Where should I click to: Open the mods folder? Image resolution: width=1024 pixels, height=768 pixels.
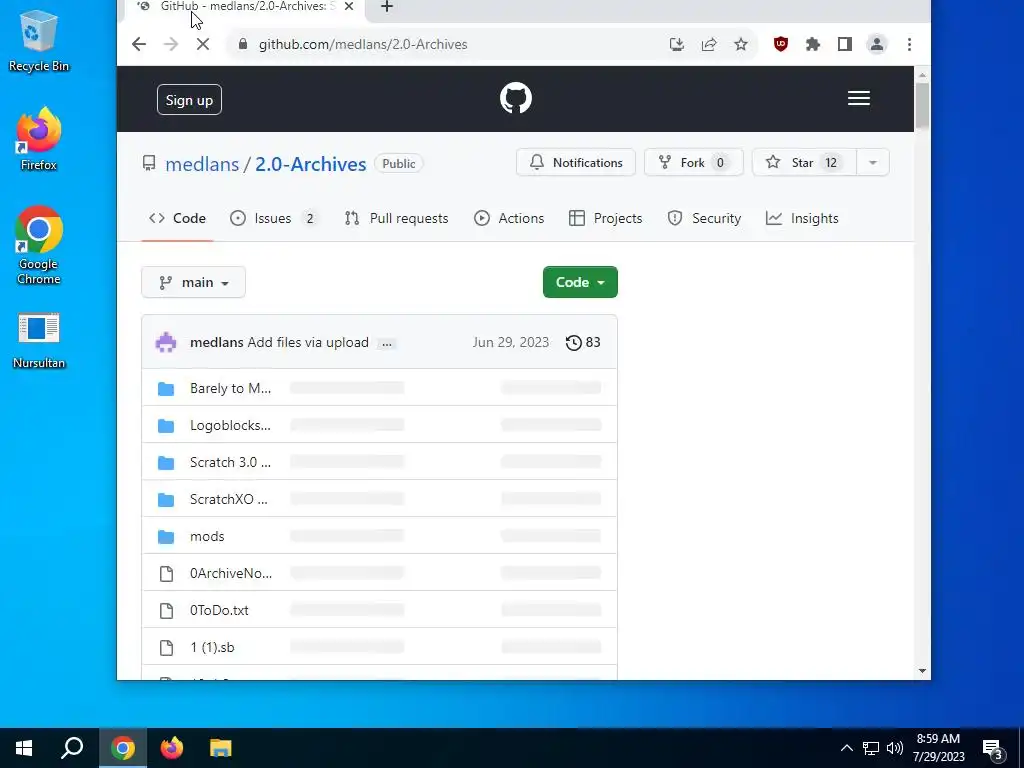[x=207, y=536]
